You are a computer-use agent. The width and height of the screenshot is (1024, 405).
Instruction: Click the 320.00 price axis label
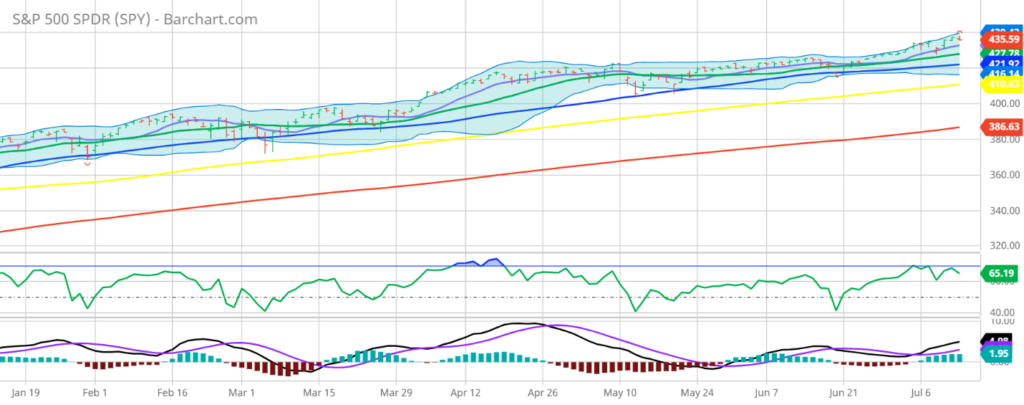1003,246
